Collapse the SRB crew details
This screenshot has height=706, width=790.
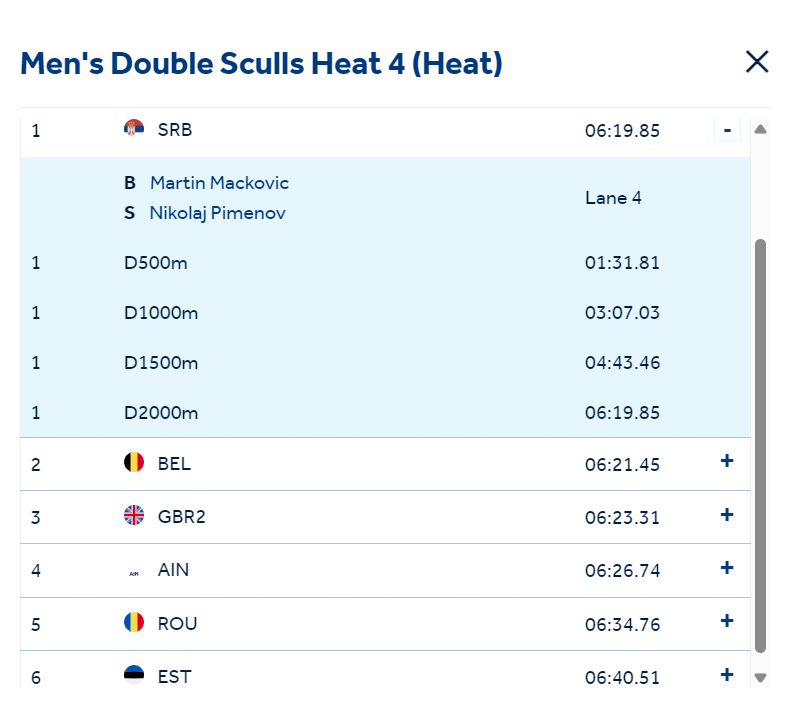point(727,130)
